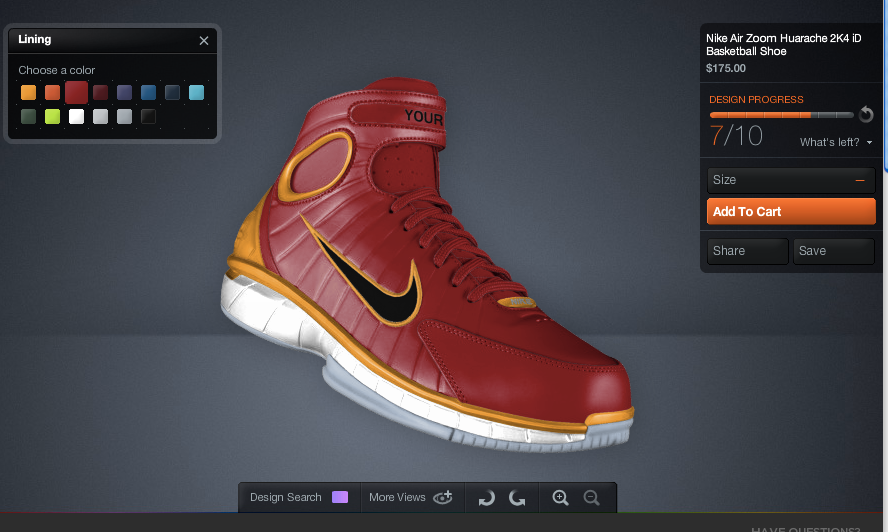The width and height of the screenshot is (888, 532).
Task: Click the $175.00 price text
Action: (725, 69)
